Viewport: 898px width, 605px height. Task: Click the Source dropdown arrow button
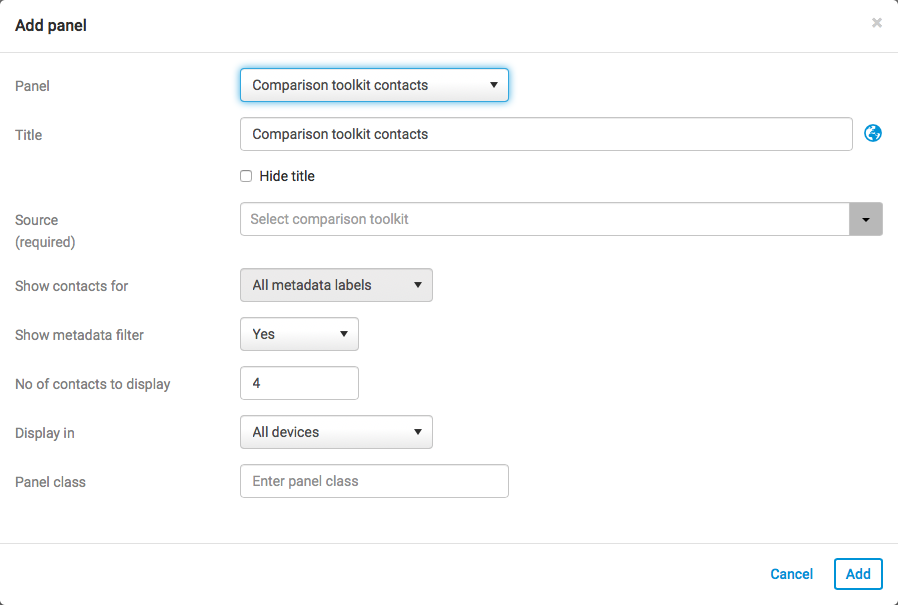tap(865, 219)
